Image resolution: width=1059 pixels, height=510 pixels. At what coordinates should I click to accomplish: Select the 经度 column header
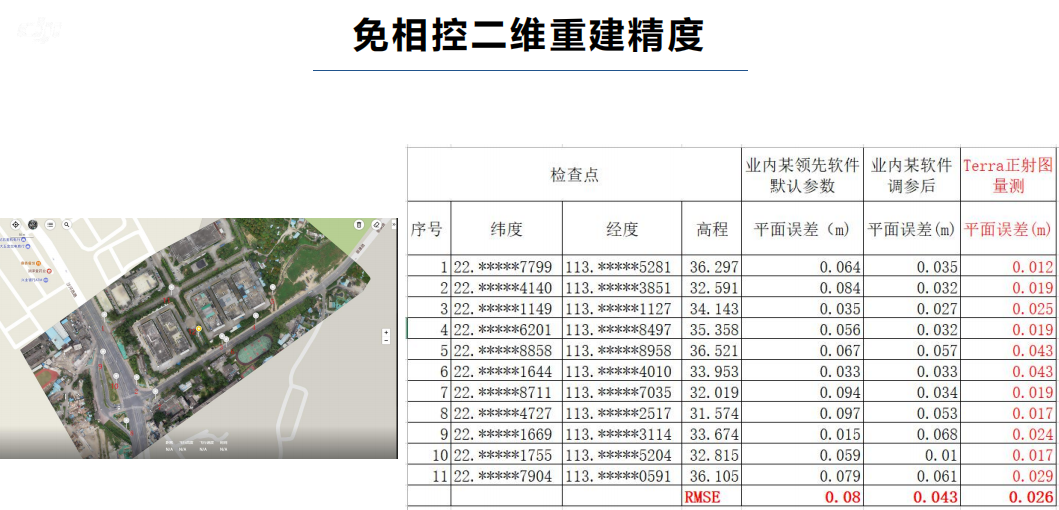point(622,228)
